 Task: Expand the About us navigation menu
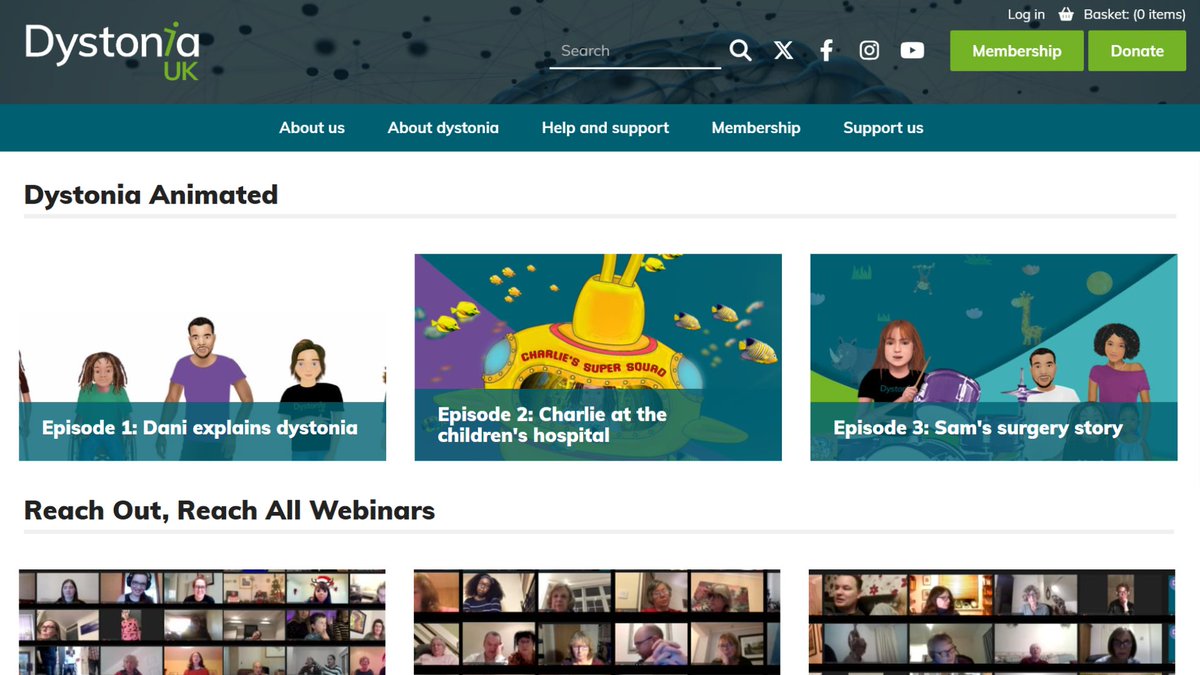(x=311, y=128)
